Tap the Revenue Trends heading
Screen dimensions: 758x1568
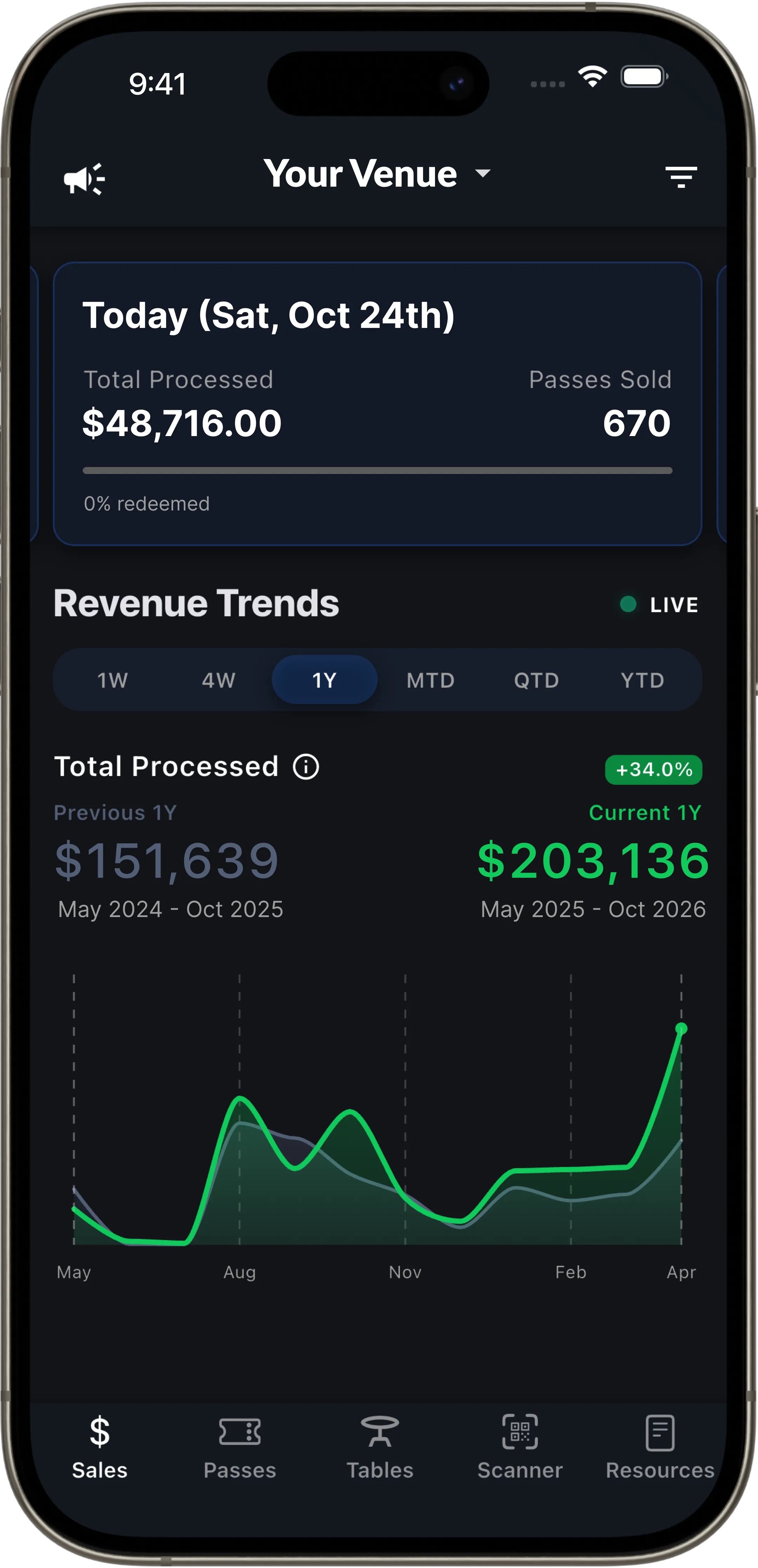tap(196, 603)
